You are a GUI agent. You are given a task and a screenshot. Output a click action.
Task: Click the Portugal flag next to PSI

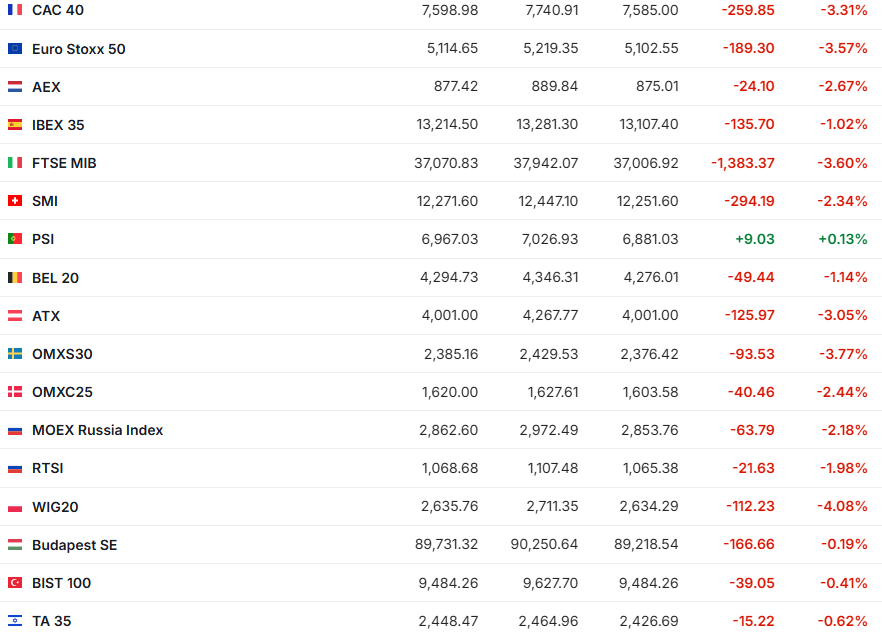coord(15,239)
